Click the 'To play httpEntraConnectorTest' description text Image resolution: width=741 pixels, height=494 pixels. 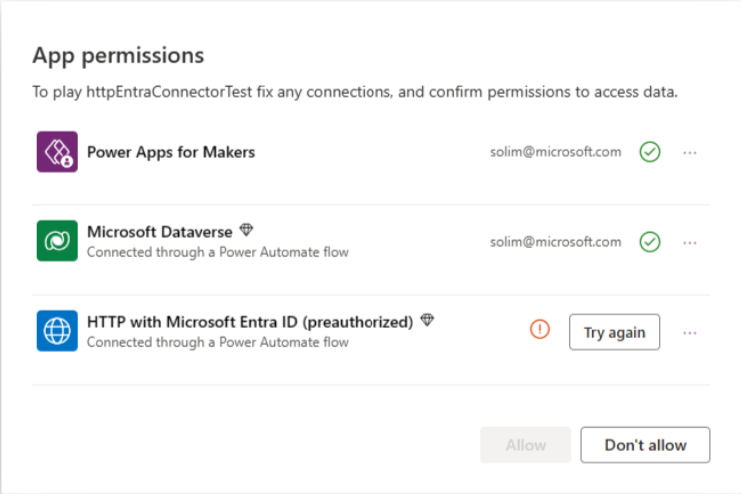355,92
